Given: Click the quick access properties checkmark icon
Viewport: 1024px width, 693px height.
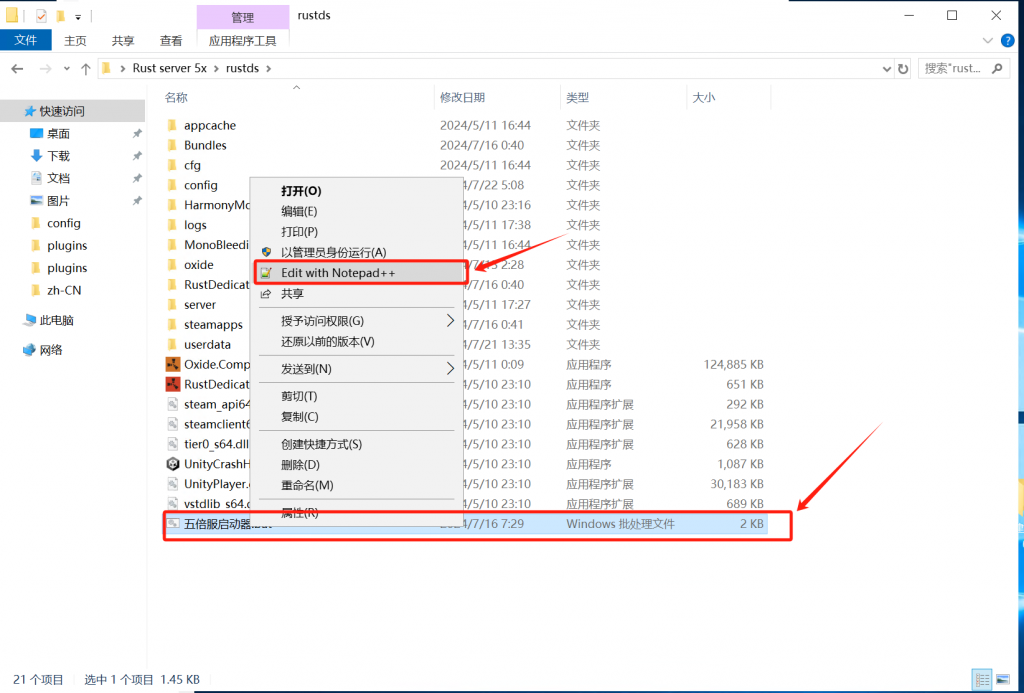Looking at the screenshot, I should pos(41,15).
